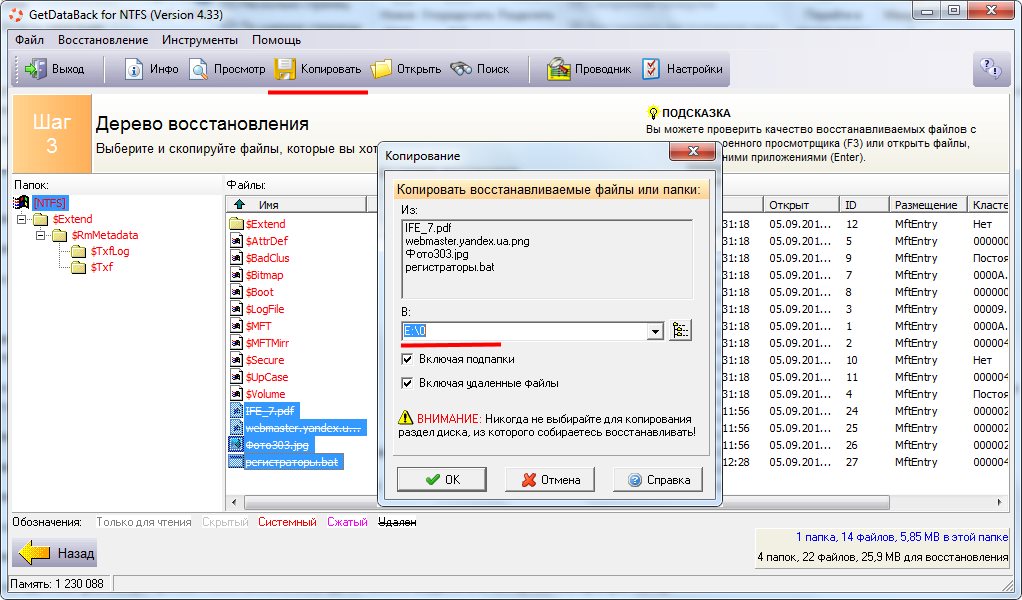Select the $RmMetadata folder in tree

105,235
